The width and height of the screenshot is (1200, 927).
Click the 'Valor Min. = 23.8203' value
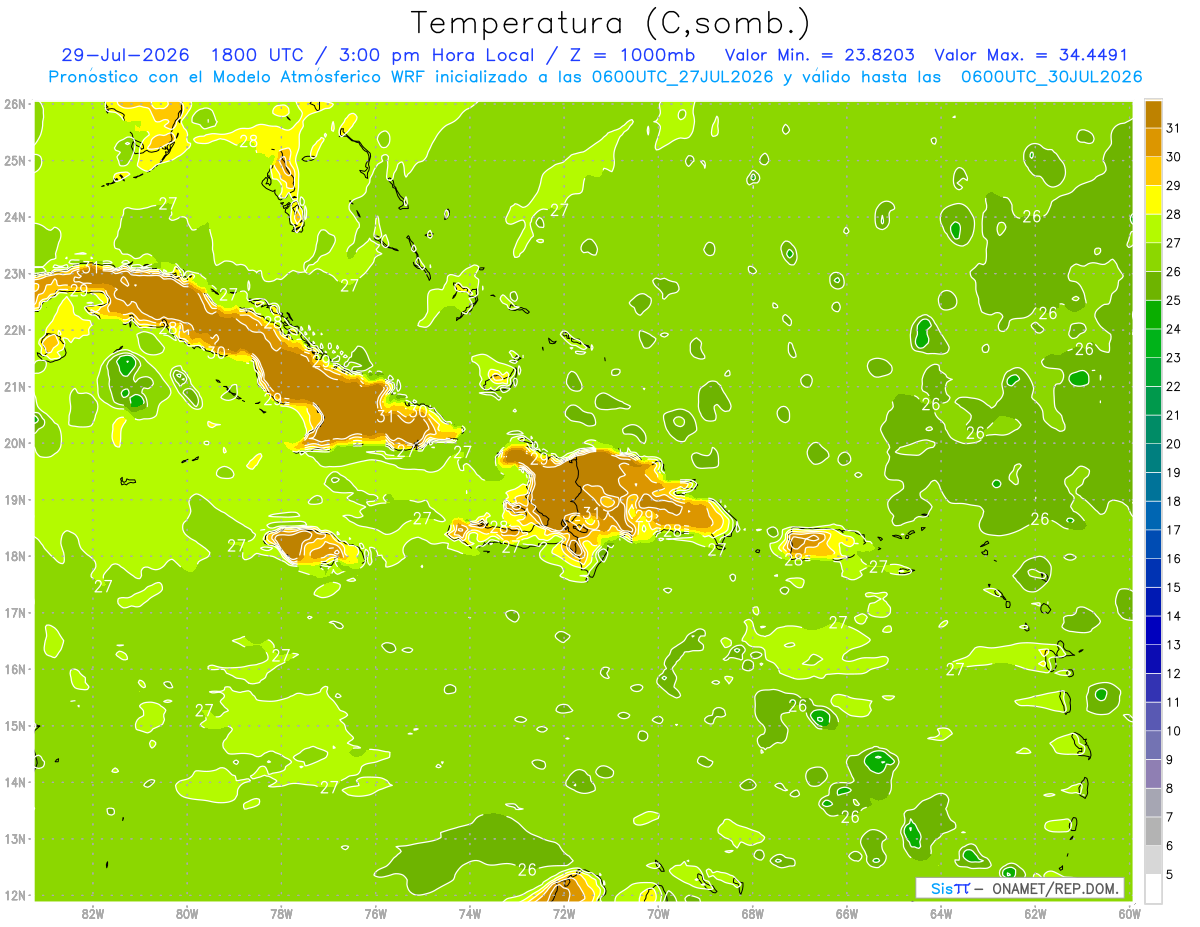point(819,55)
